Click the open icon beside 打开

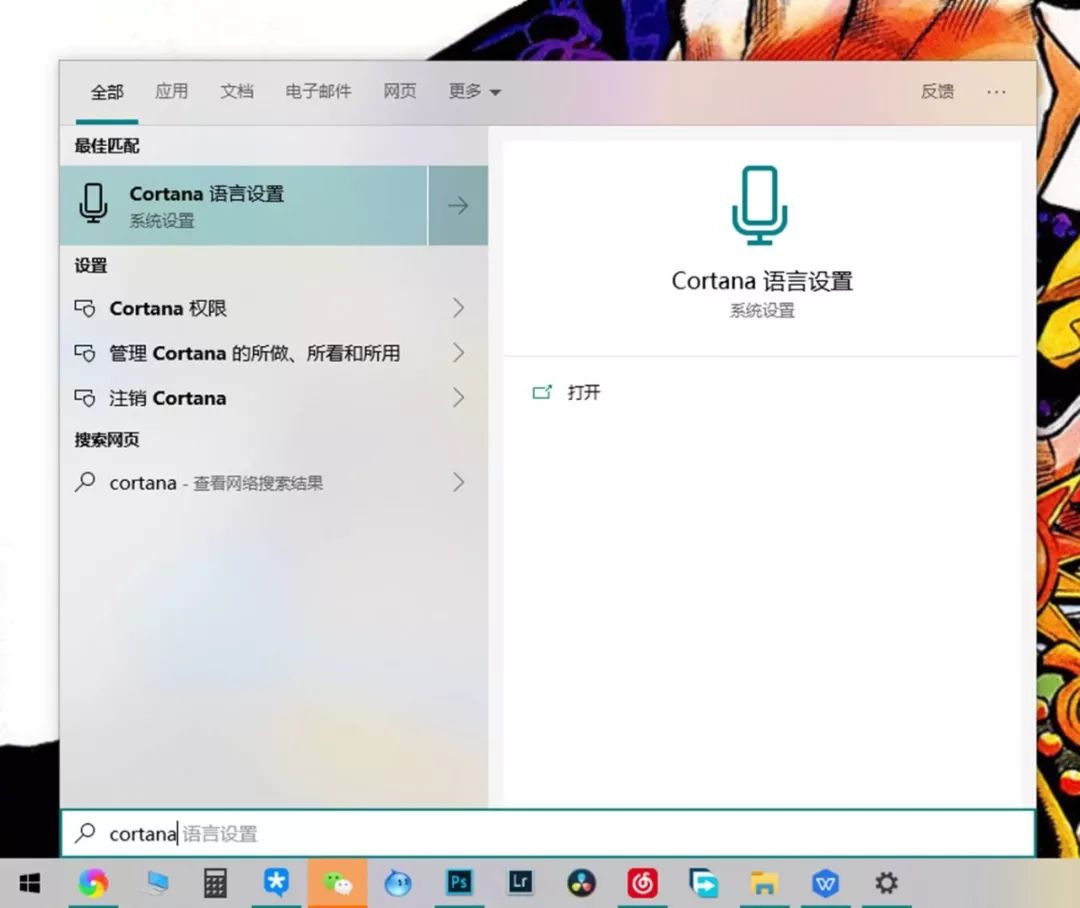pyautogui.click(x=542, y=392)
